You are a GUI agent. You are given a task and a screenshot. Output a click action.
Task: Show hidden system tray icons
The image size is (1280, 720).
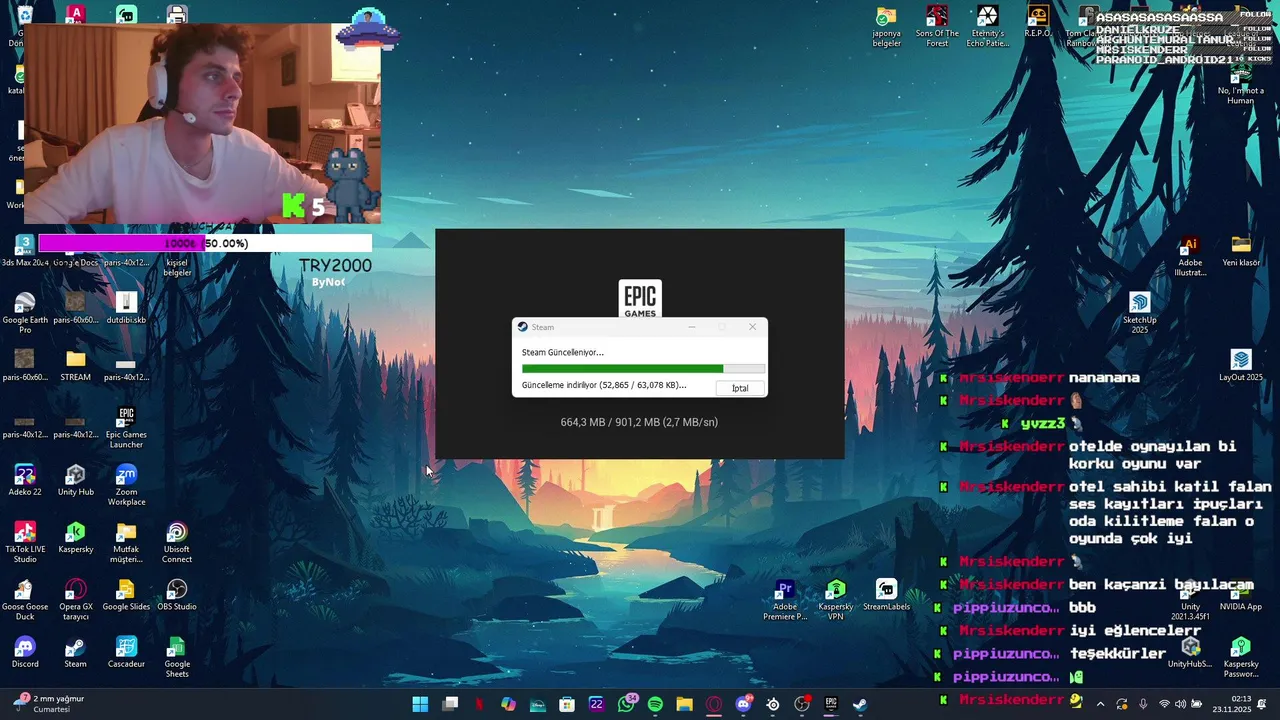click(x=1101, y=704)
